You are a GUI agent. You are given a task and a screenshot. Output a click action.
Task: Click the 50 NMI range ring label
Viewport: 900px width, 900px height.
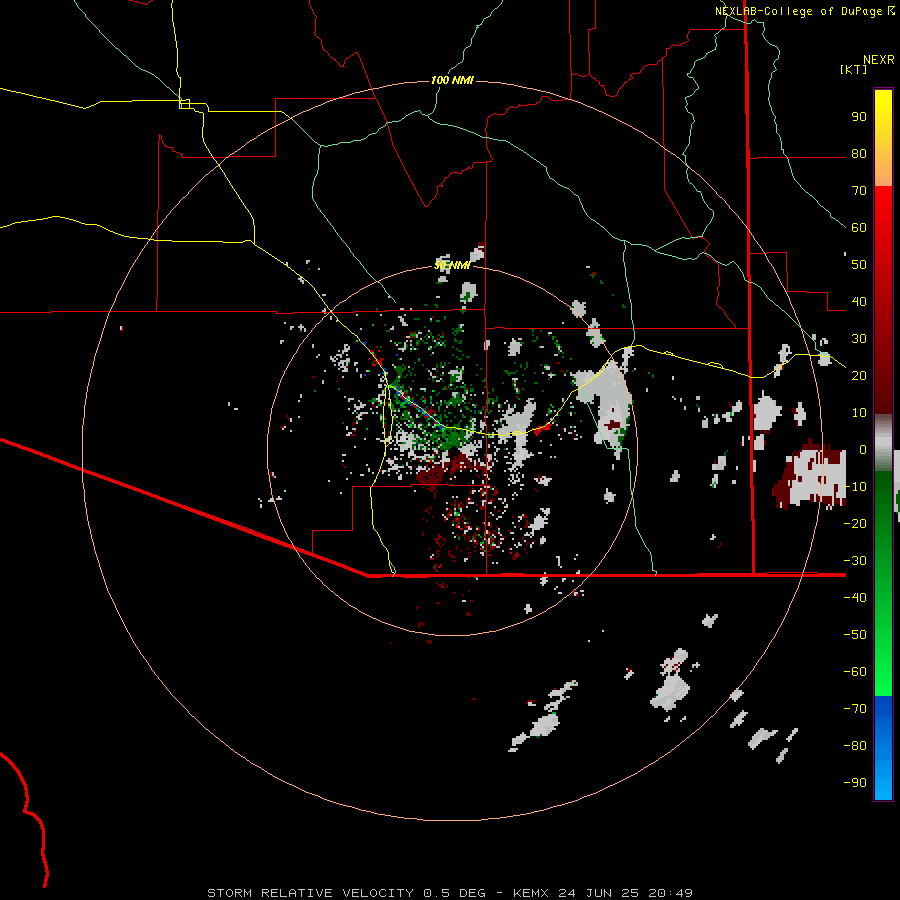point(452,265)
